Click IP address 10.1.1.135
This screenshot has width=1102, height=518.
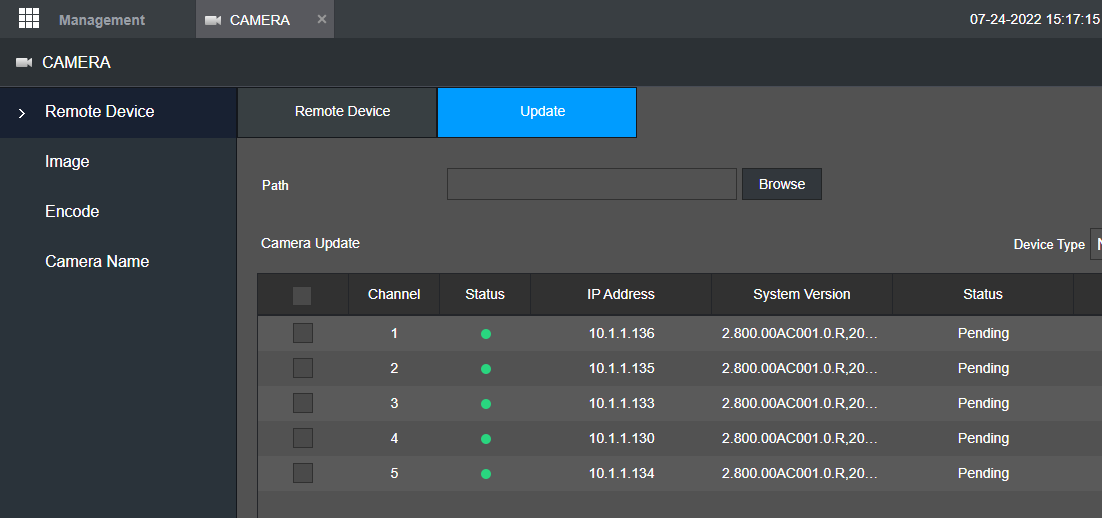[x=622, y=368]
